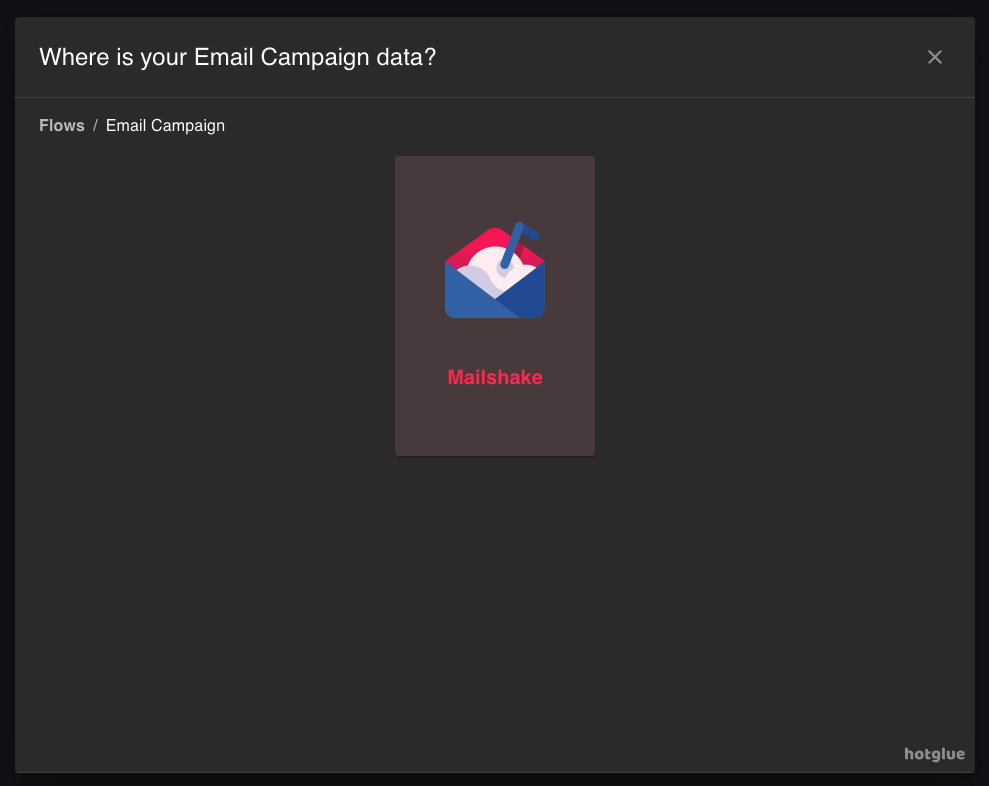Open the hotglue branding link
The height and width of the screenshot is (786, 989).
coord(934,754)
